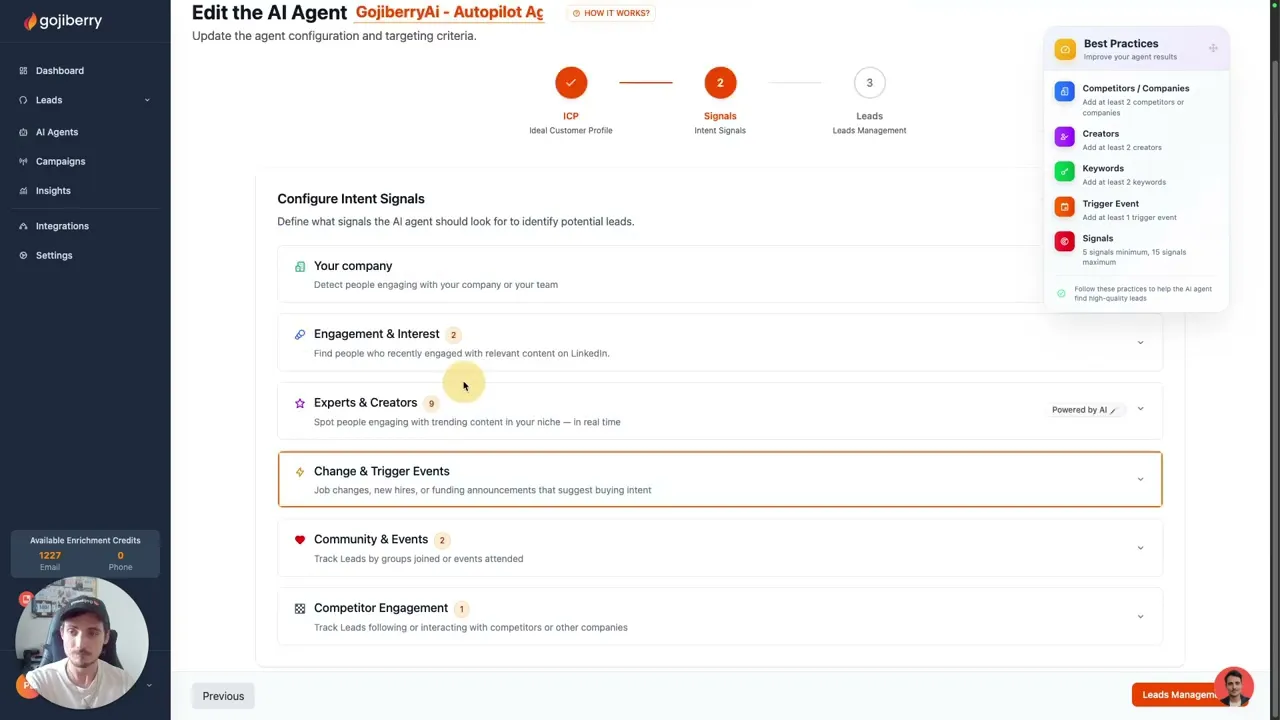Click the Community & Events heart icon

click(x=299, y=539)
